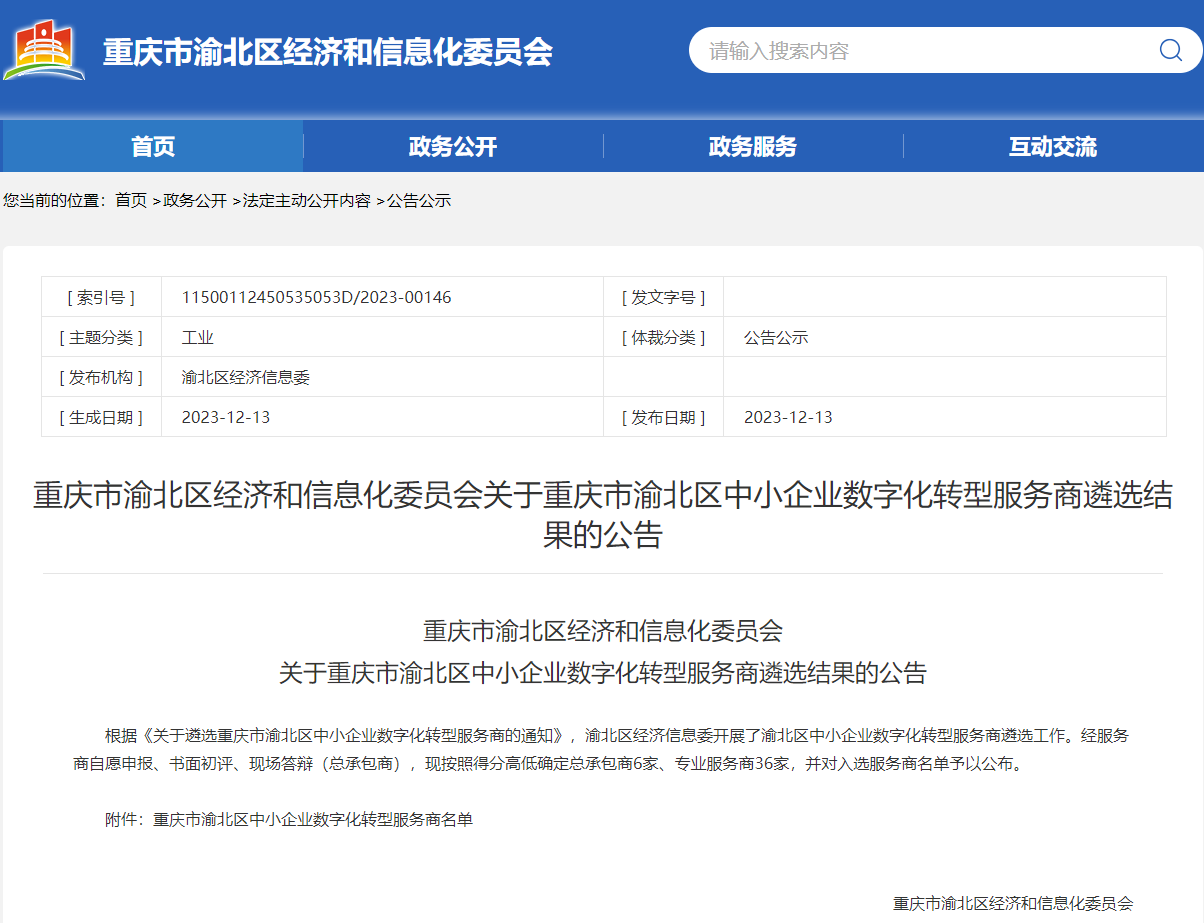This screenshot has width=1204, height=923.
Task: Open the 政务服务 navigation tab
Action: (x=753, y=147)
